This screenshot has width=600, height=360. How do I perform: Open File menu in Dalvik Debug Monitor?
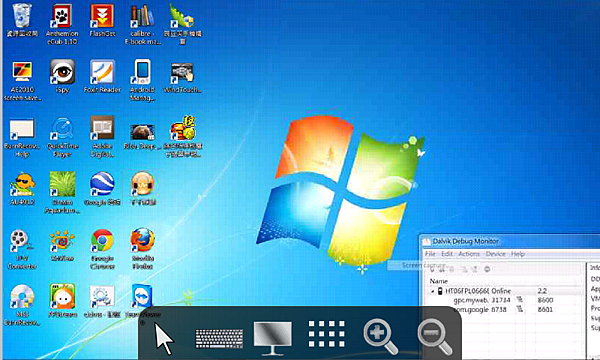point(430,254)
